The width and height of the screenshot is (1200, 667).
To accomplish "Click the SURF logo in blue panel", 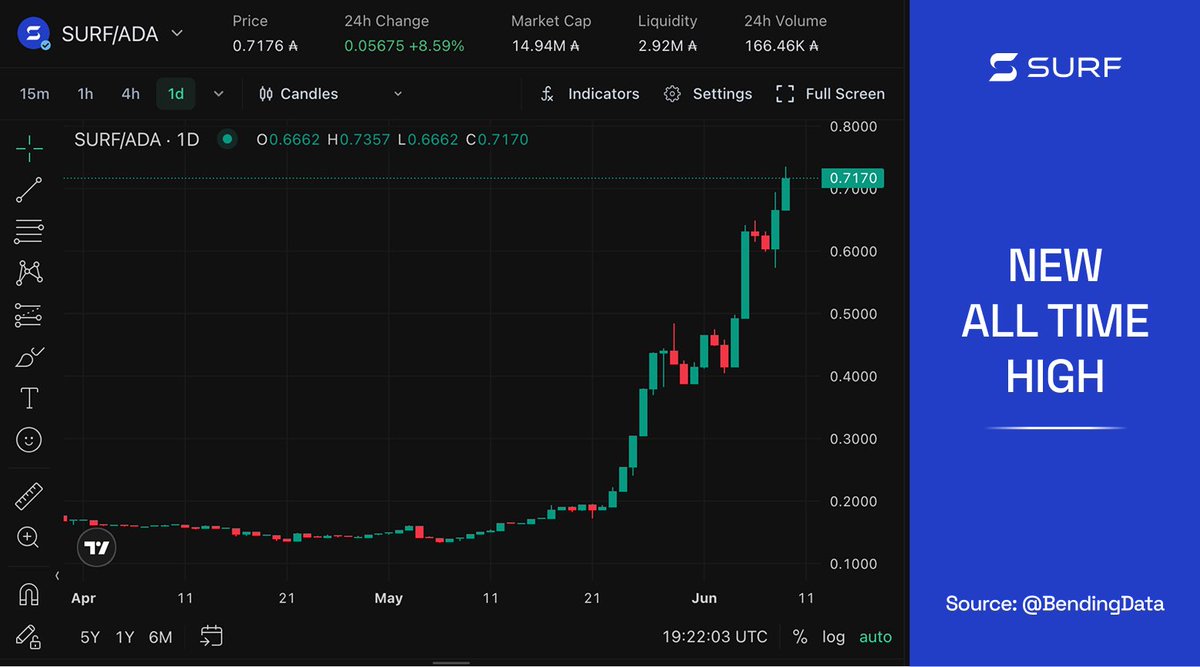I will click(1055, 67).
